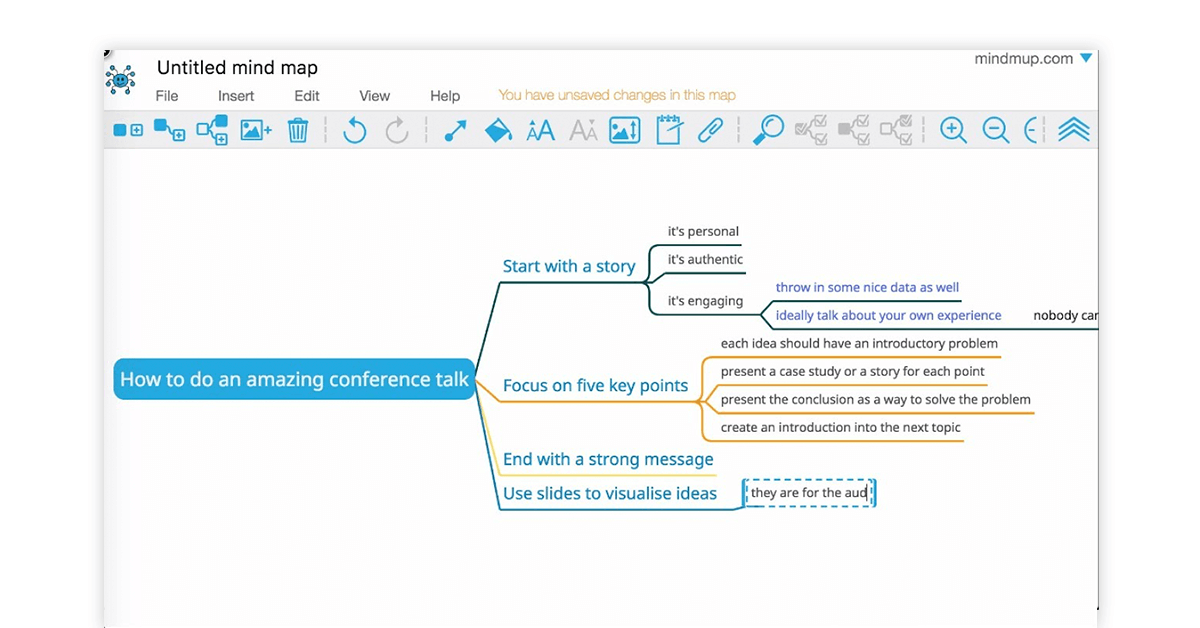Select the introductory problem idea node
The height and width of the screenshot is (628, 1200).
click(x=859, y=343)
